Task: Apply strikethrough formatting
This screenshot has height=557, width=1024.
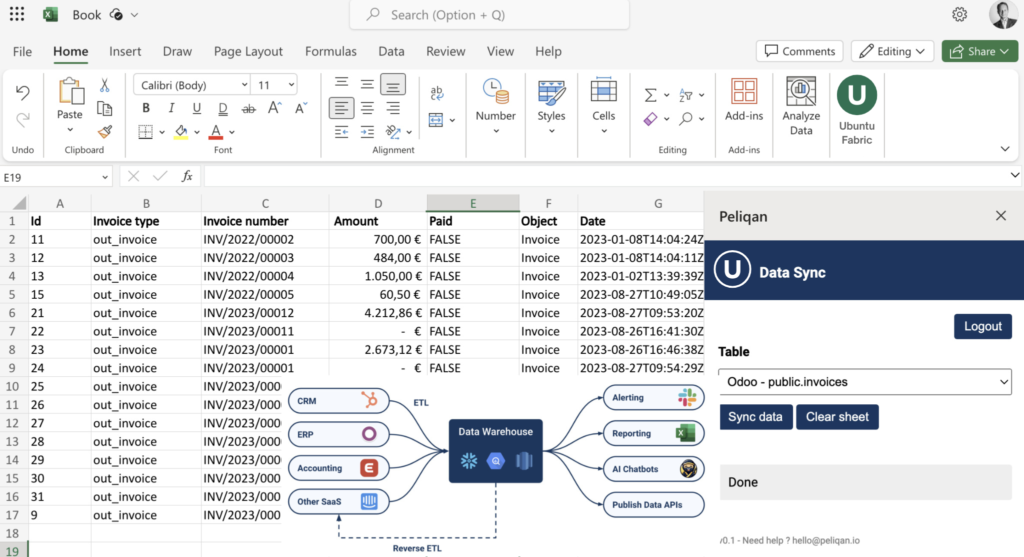Action: coord(249,108)
